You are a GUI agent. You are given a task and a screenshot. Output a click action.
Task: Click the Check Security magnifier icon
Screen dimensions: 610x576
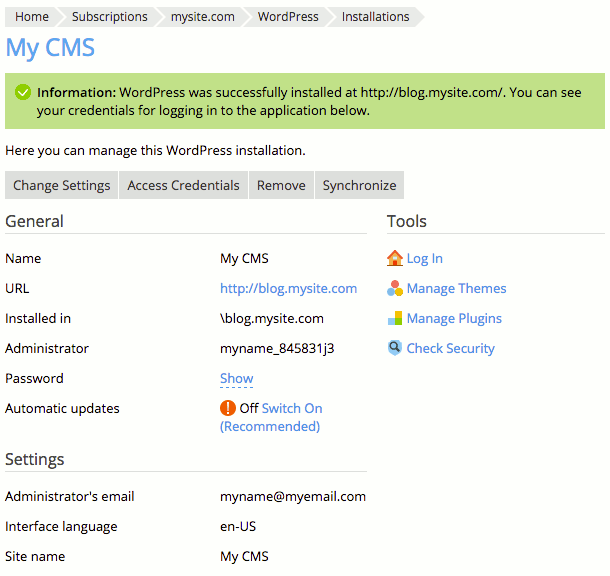pos(395,348)
